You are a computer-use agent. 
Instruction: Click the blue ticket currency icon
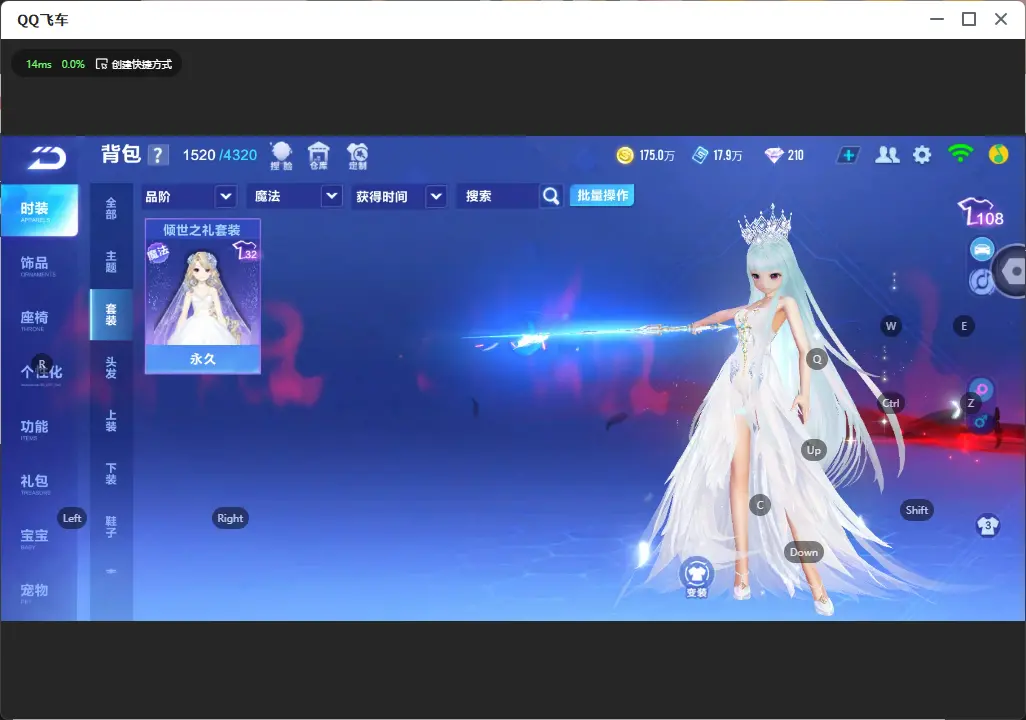pos(700,155)
